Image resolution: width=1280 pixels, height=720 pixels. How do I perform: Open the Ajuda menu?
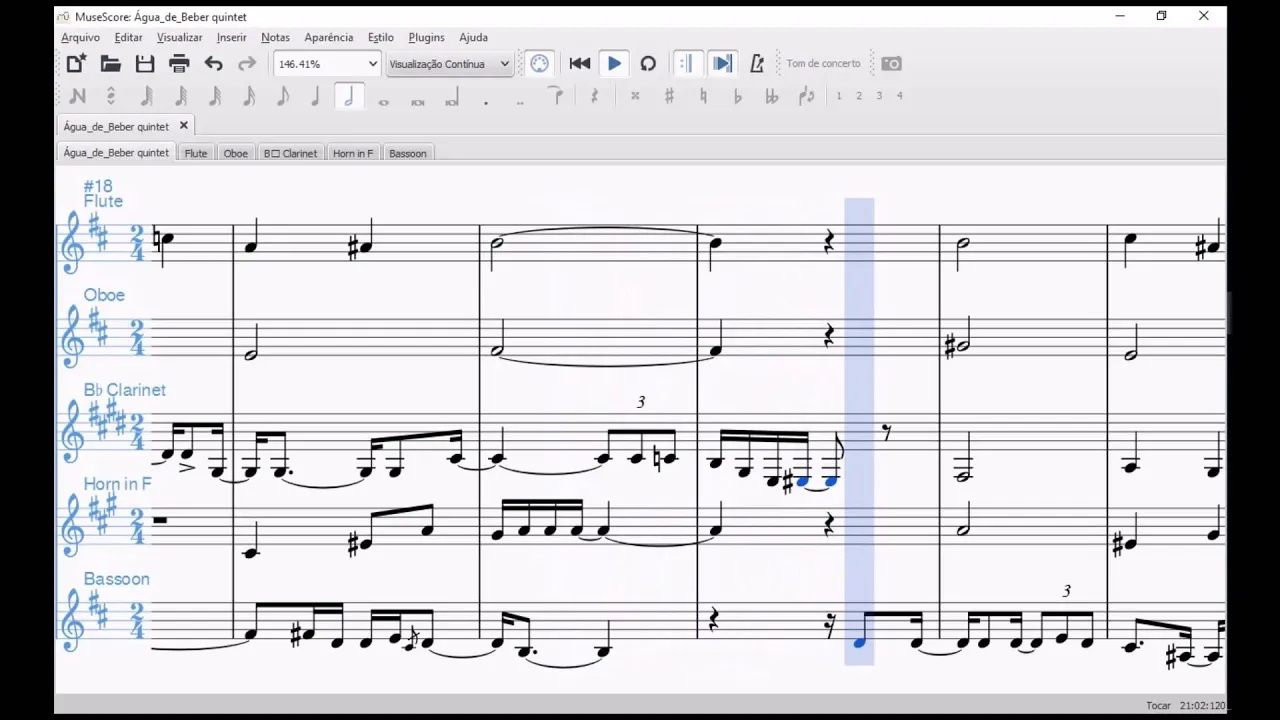pos(473,37)
